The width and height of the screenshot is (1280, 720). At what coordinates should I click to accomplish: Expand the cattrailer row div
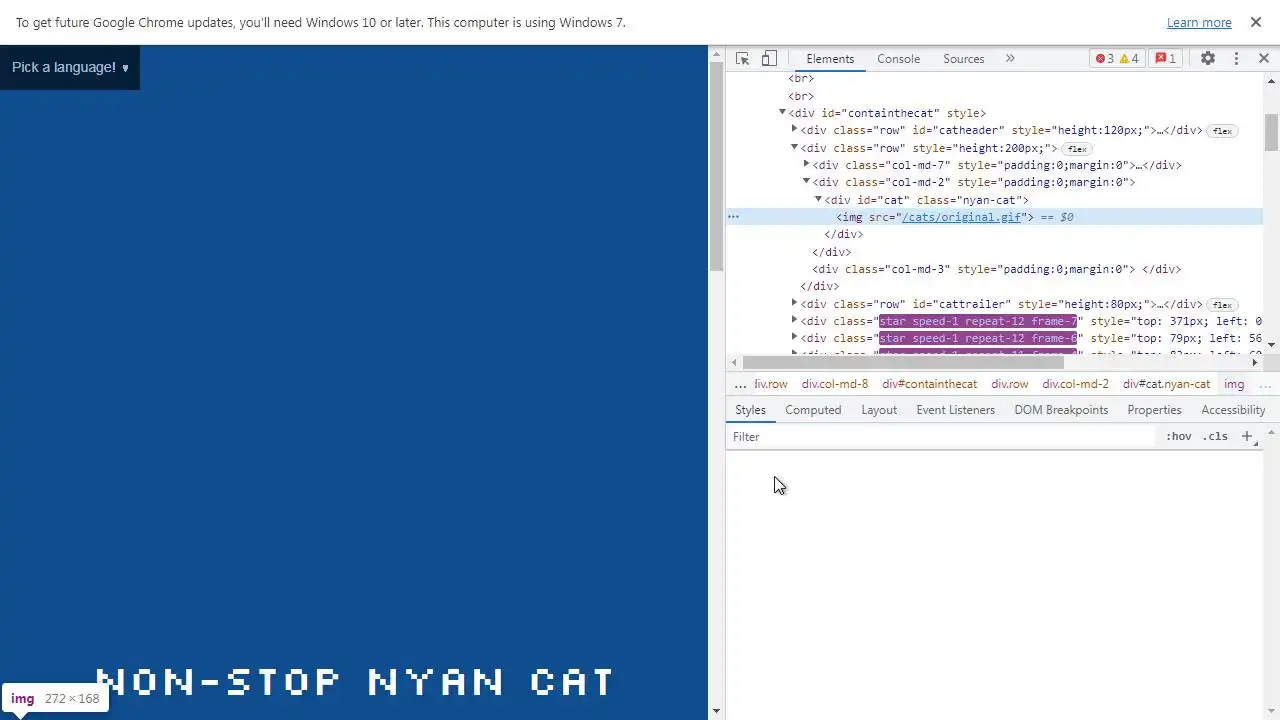point(795,304)
